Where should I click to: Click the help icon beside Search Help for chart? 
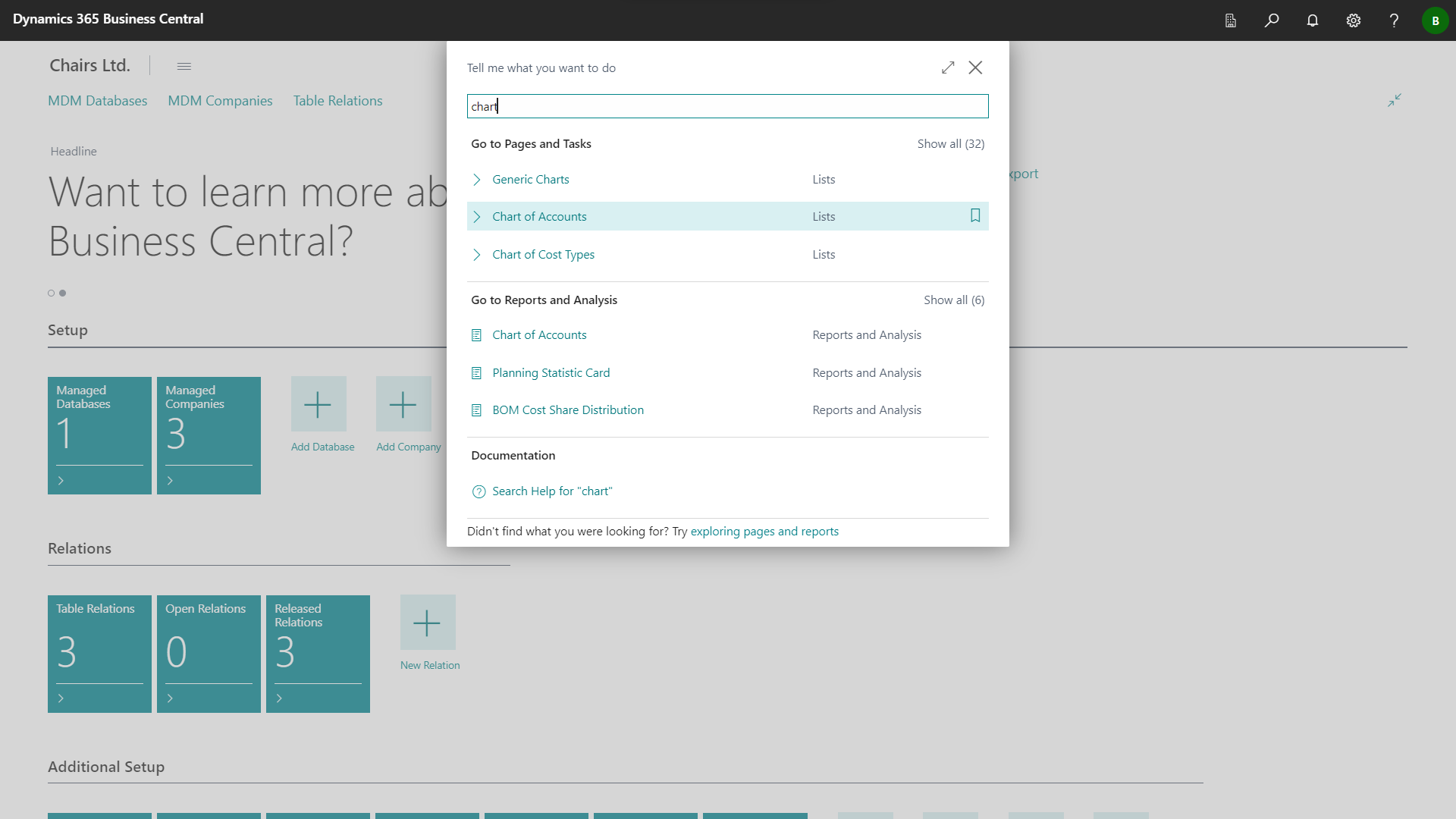point(479,491)
